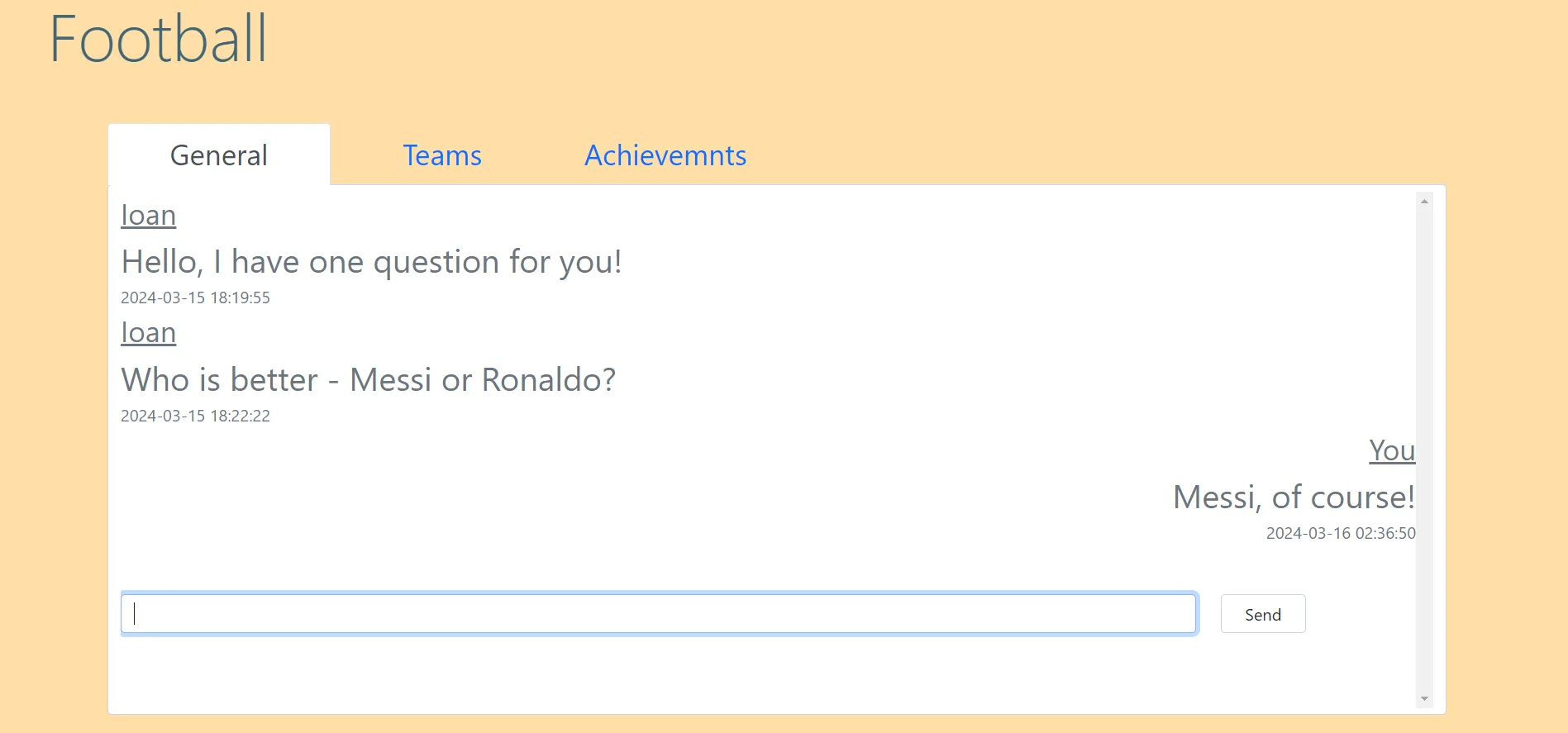Image resolution: width=1568 pixels, height=733 pixels.
Task: Click the You username link
Action: (1392, 450)
